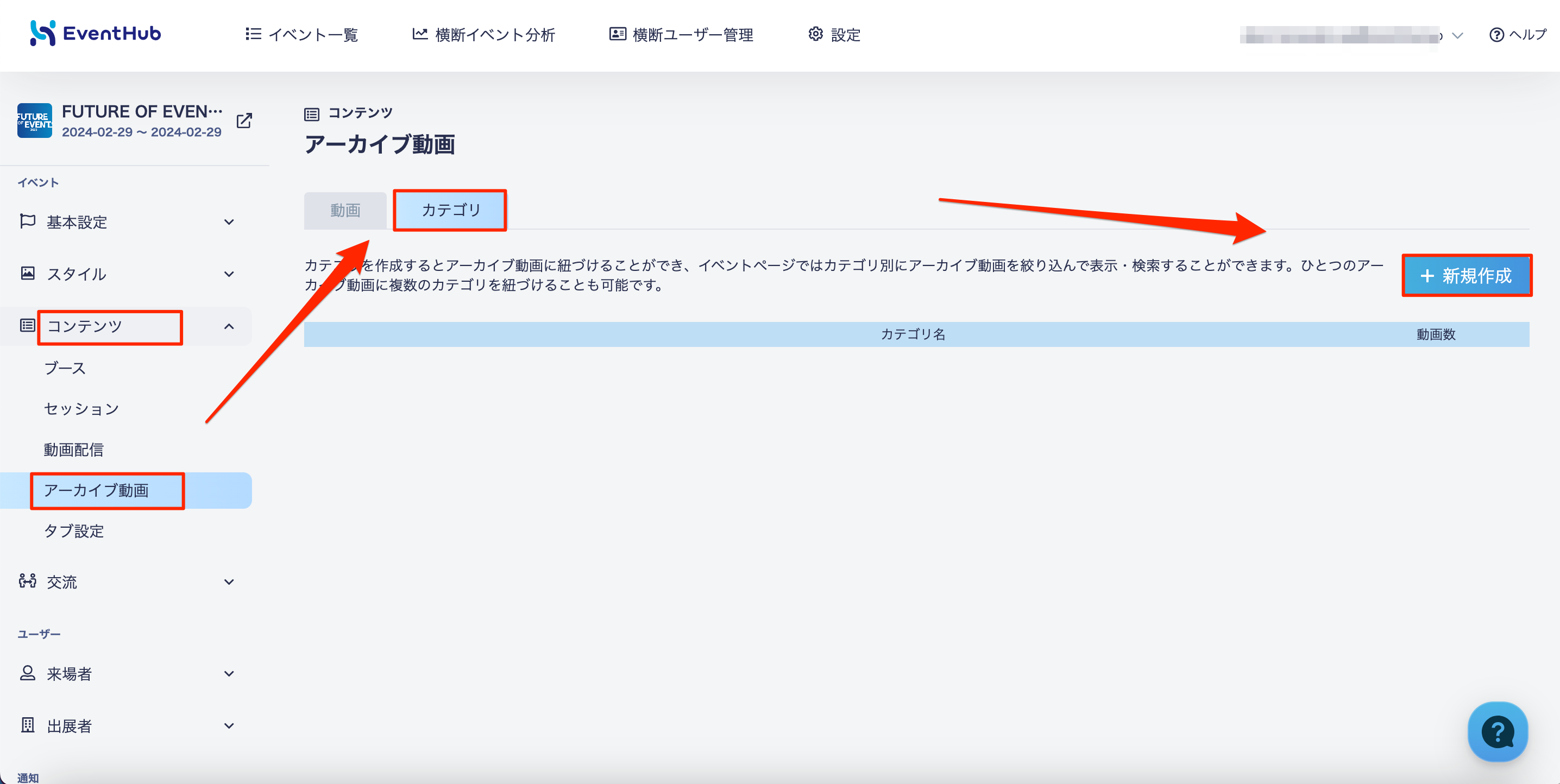Click the flag icon beside 基本設定
The height and width of the screenshot is (784, 1560).
click(x=27, y=222)
